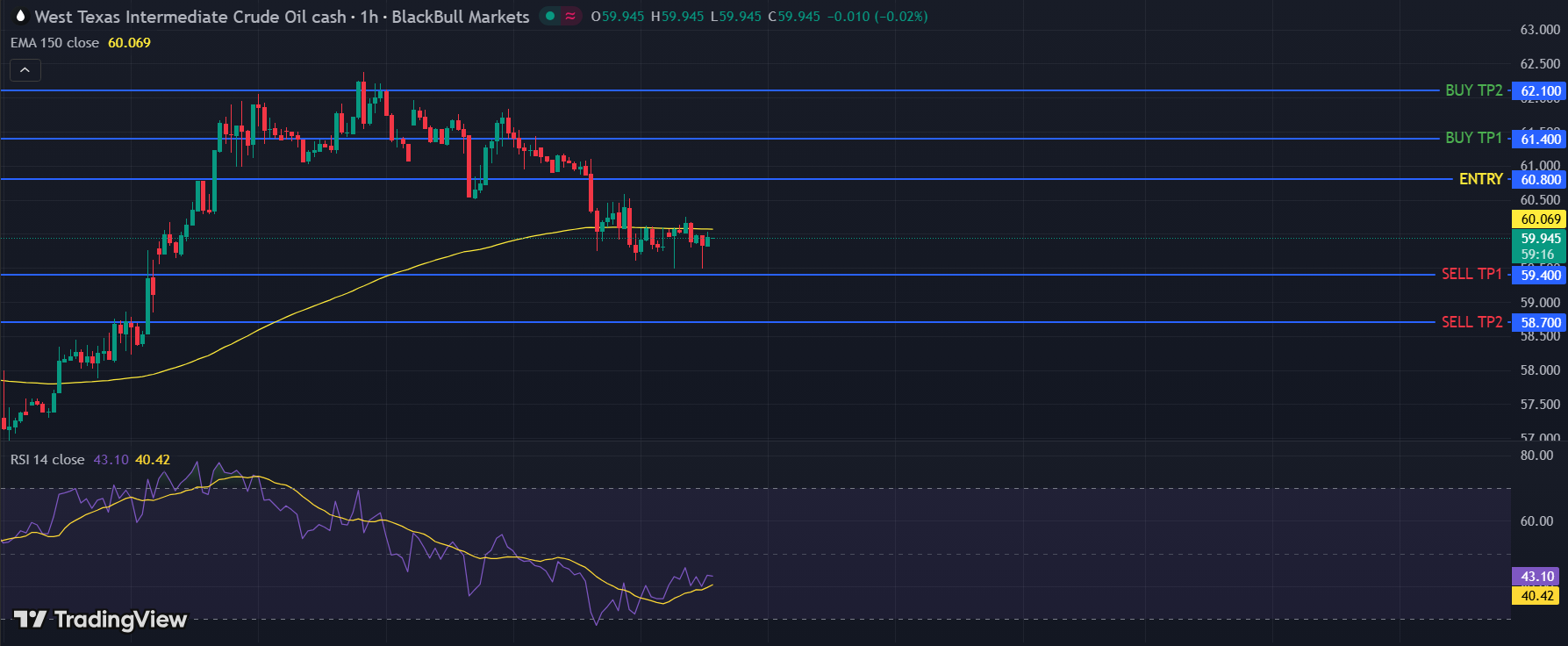Click the purple 43.10 RSI value tag
This screenshot has height=646, width=1568.
(1536, 577)
